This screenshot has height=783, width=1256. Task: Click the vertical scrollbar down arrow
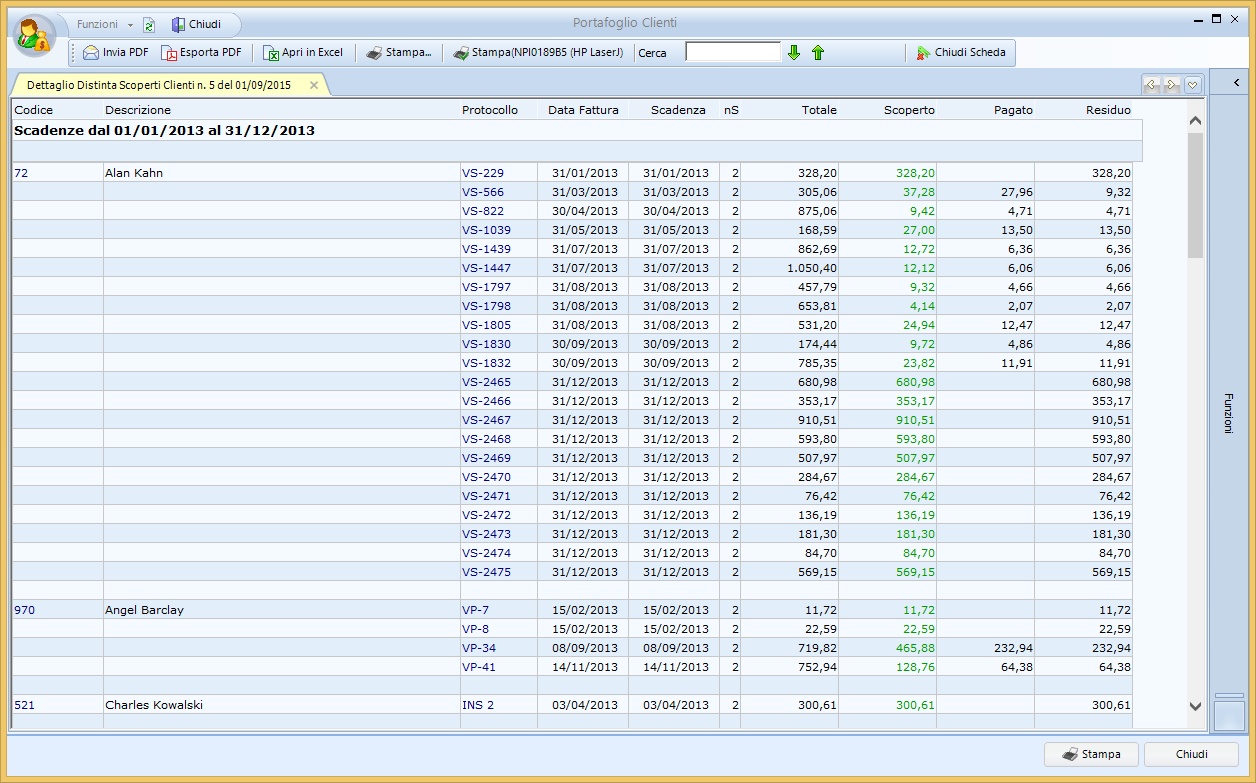pyautogui.click(x=1195, y=706)
